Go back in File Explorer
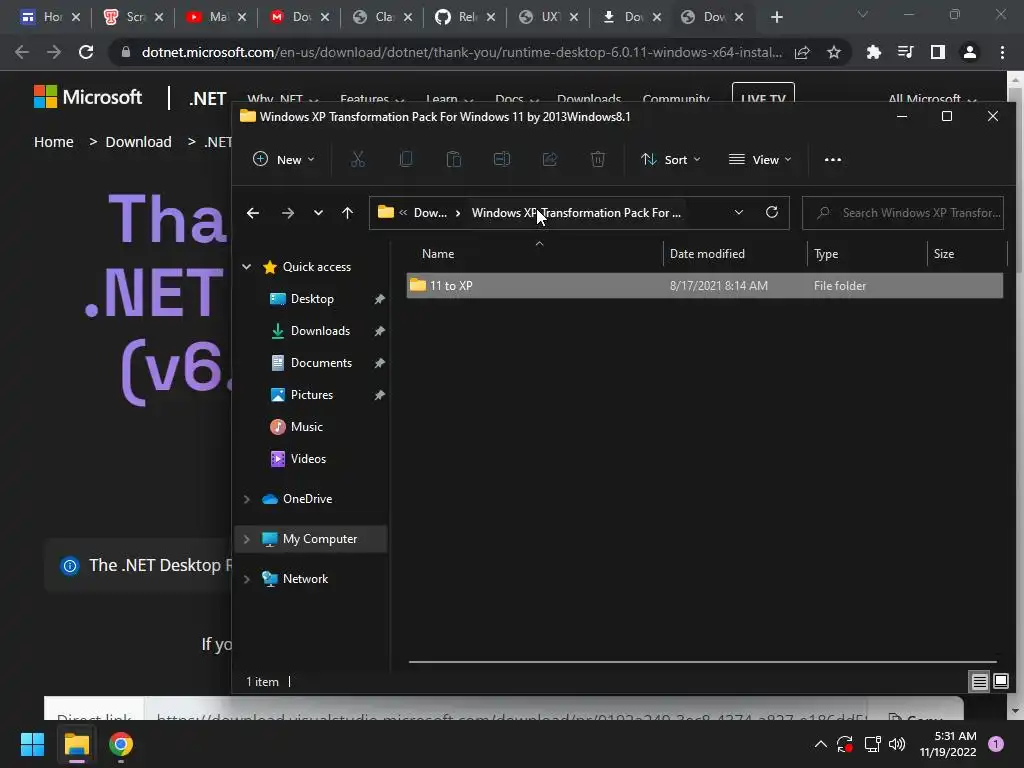The height and width of the screenshot is (768, 1024). (253, 213)
